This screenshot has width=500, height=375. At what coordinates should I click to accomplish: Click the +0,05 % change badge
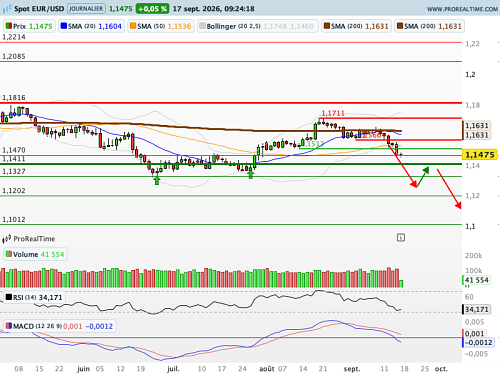tap(152, 8)
